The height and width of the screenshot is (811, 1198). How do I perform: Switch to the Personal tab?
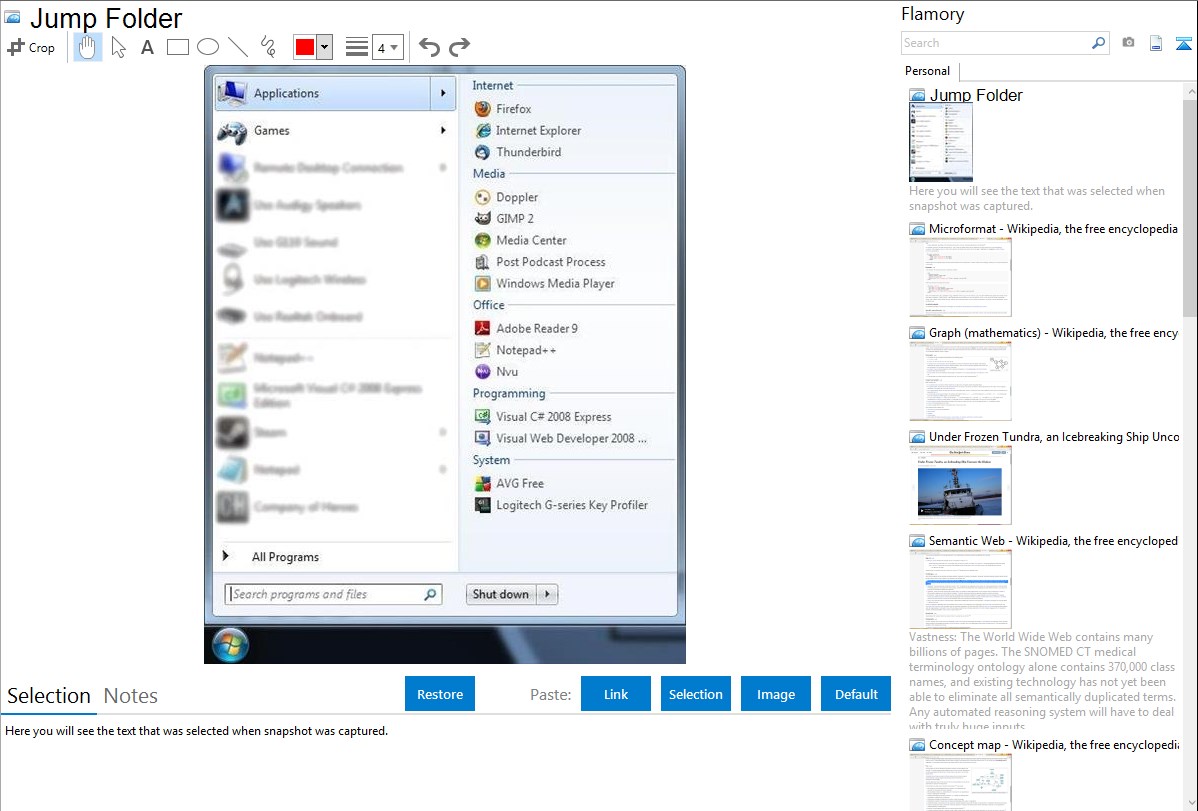pyautogui.click(x=928, y=71)
